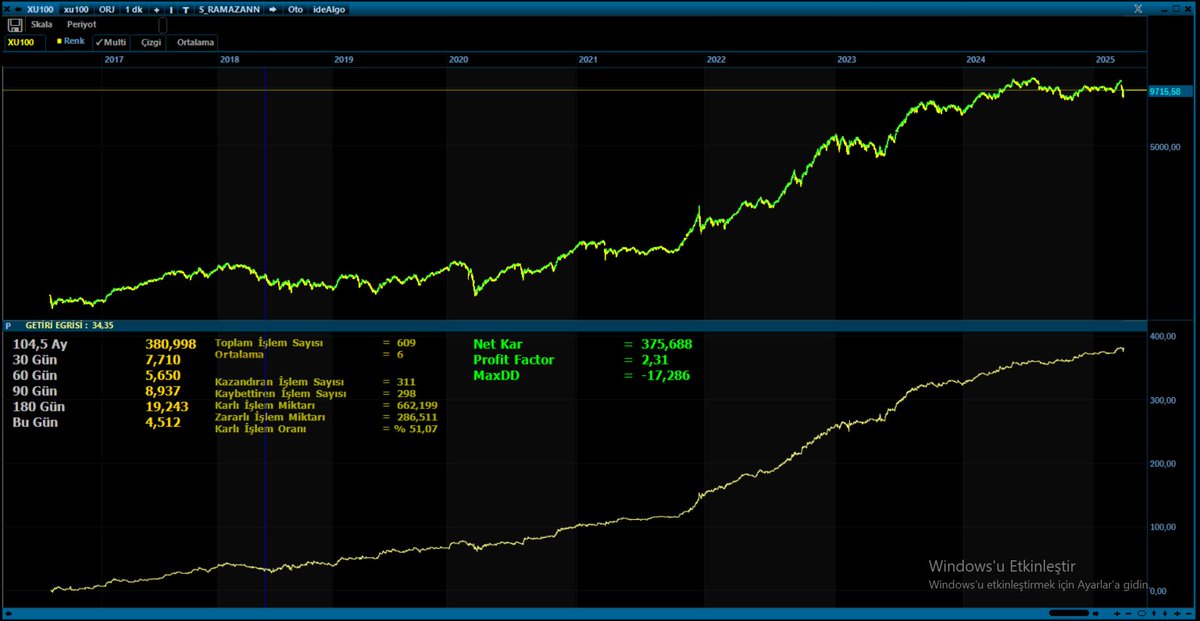Open the lowercase xu100 symbol selector
The height and width of the screenshot is (621, 1200).
point(76,9)
